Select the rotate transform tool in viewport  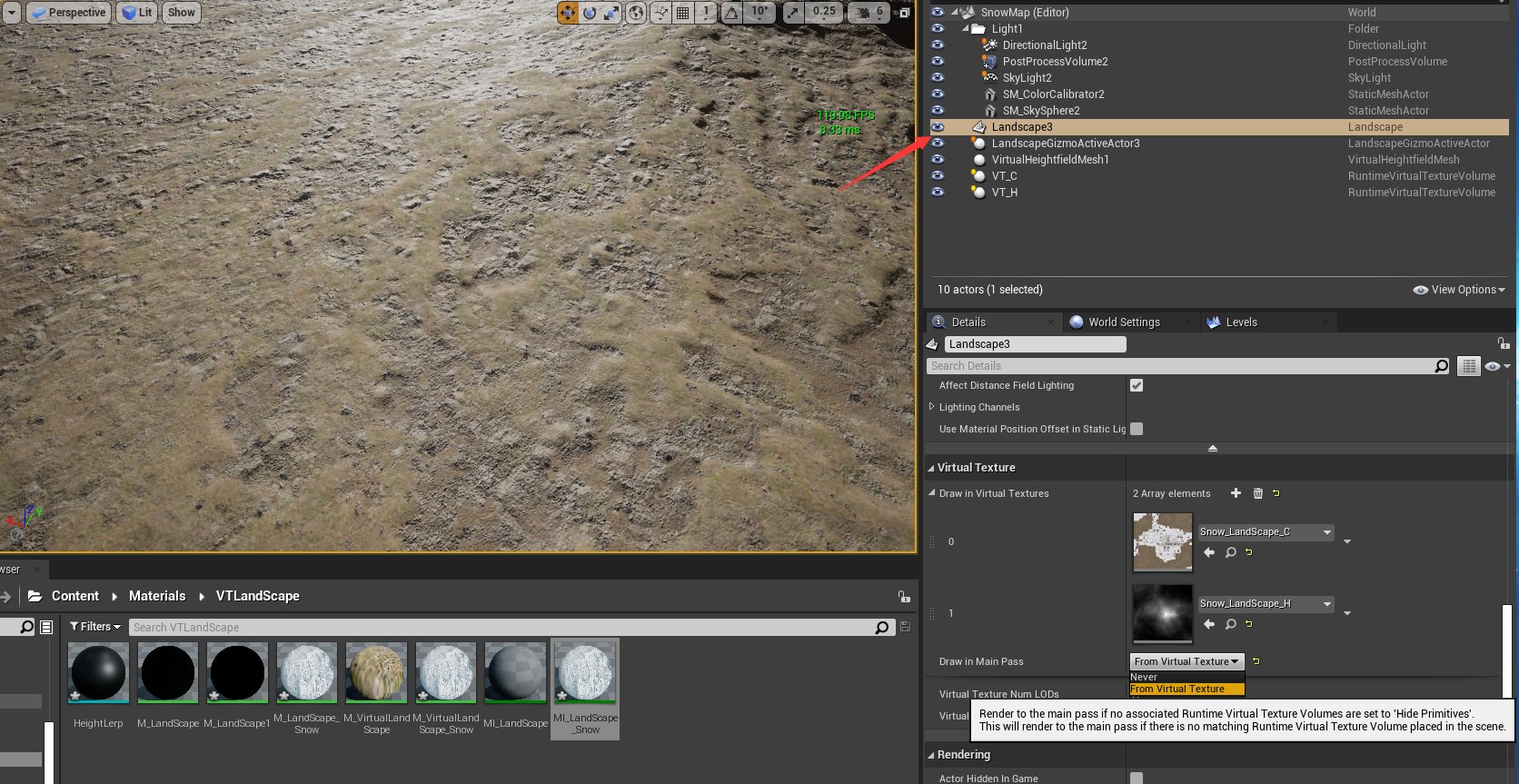coord(590,13)
